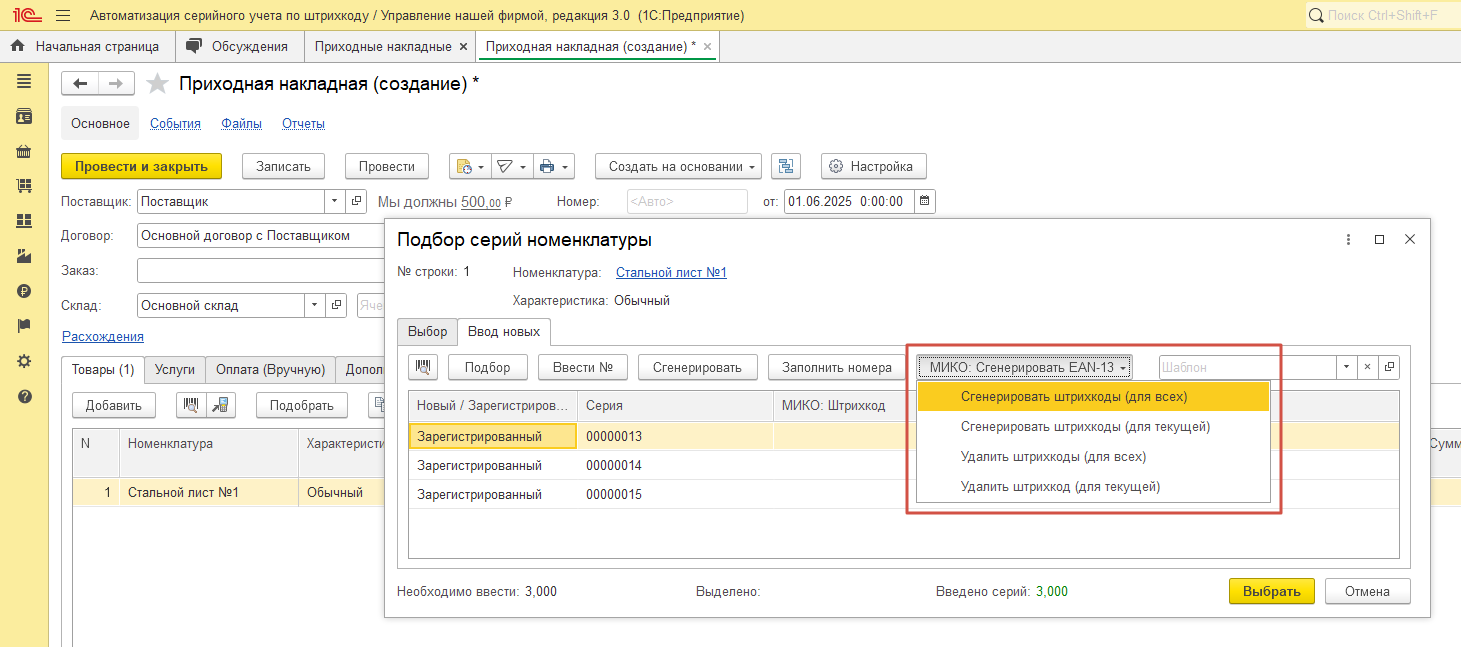Viewport: 1461px width, 647px height.
Task: Open the print icon menu
Action: [553, 167]
